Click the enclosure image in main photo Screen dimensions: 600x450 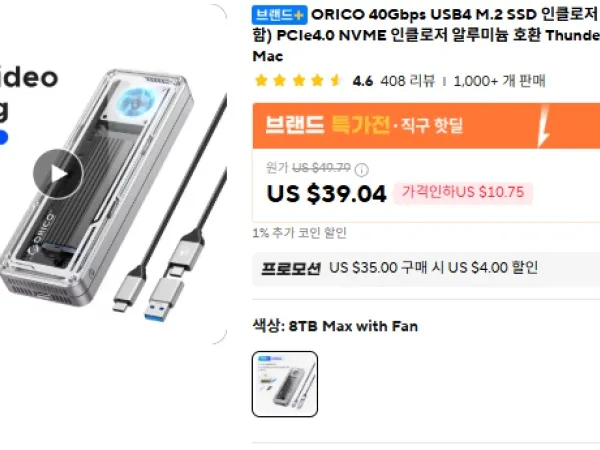(98, 188)
